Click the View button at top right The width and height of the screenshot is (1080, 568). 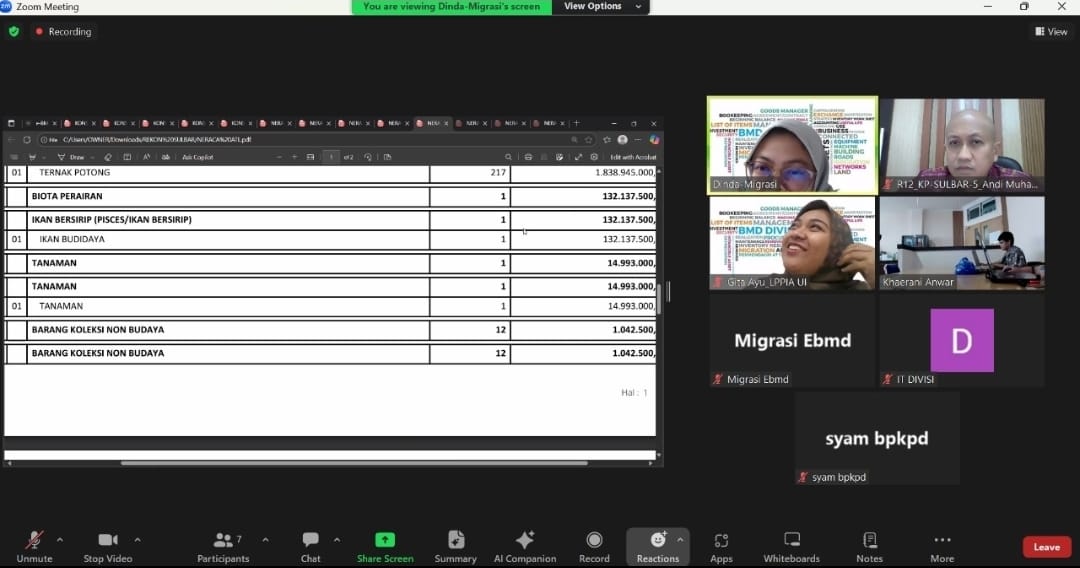pyautogui.click(x=1051, y=32)
